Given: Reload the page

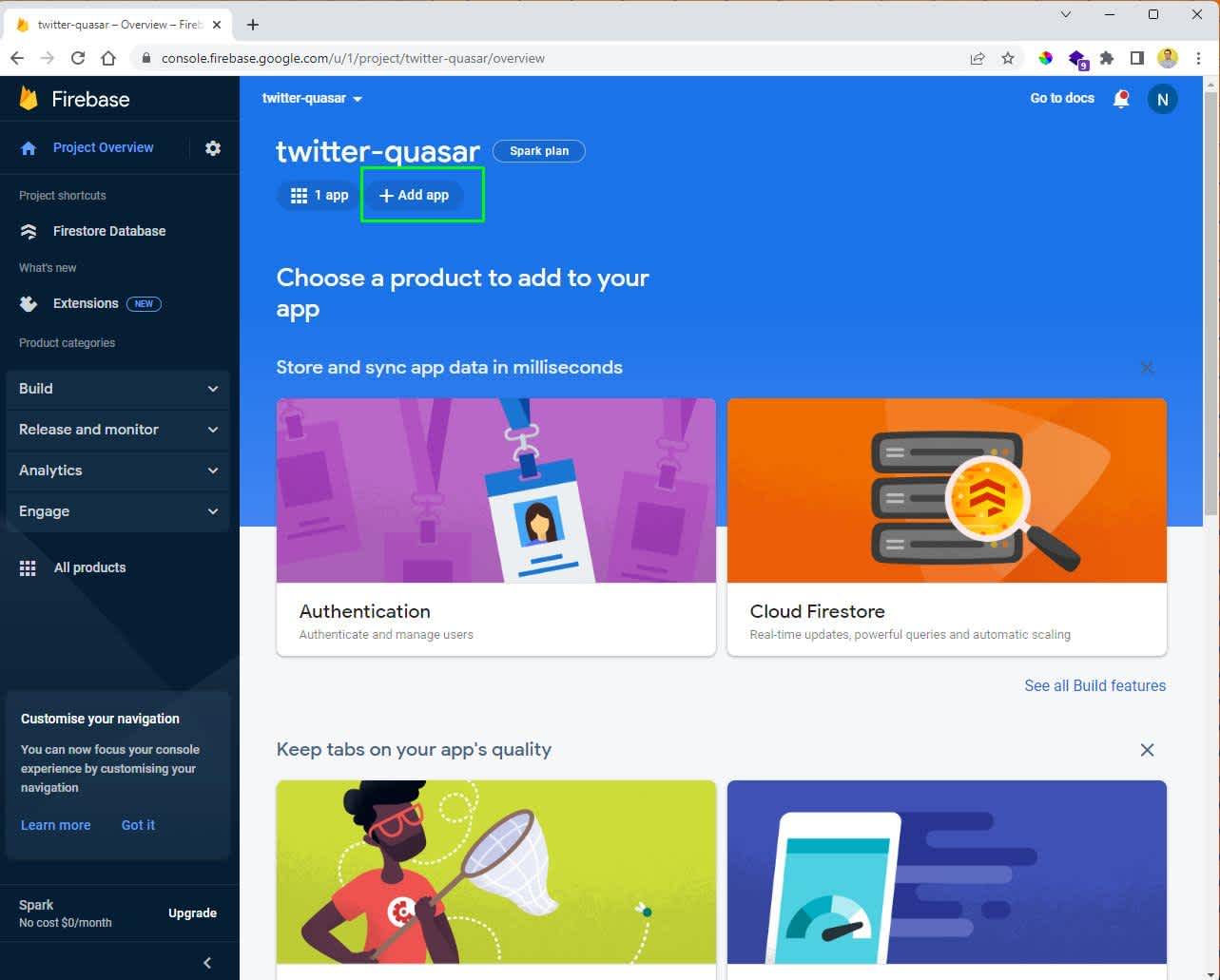Looking at the screenshot, I should [x=78, y=58].
